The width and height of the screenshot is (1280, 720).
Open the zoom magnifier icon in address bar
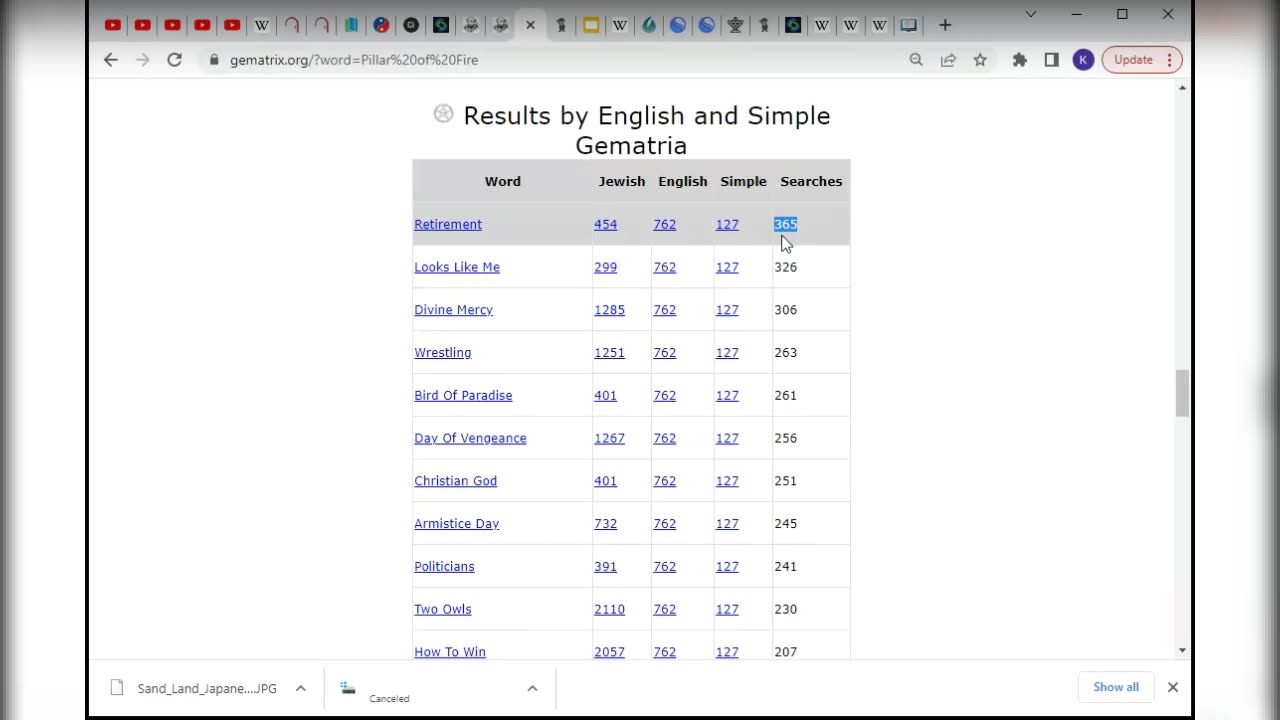(916, 60)
